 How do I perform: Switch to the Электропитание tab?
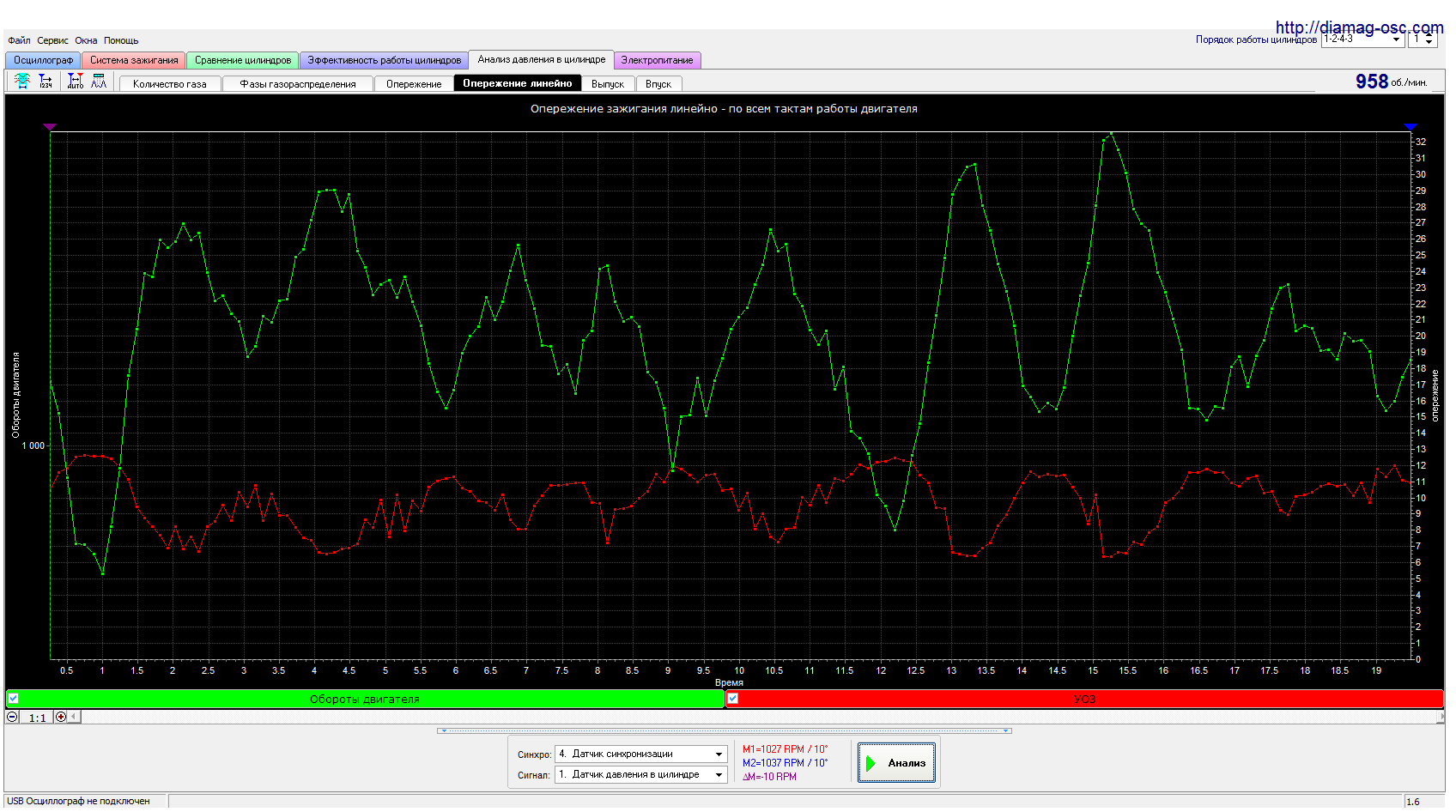[658, 60]
